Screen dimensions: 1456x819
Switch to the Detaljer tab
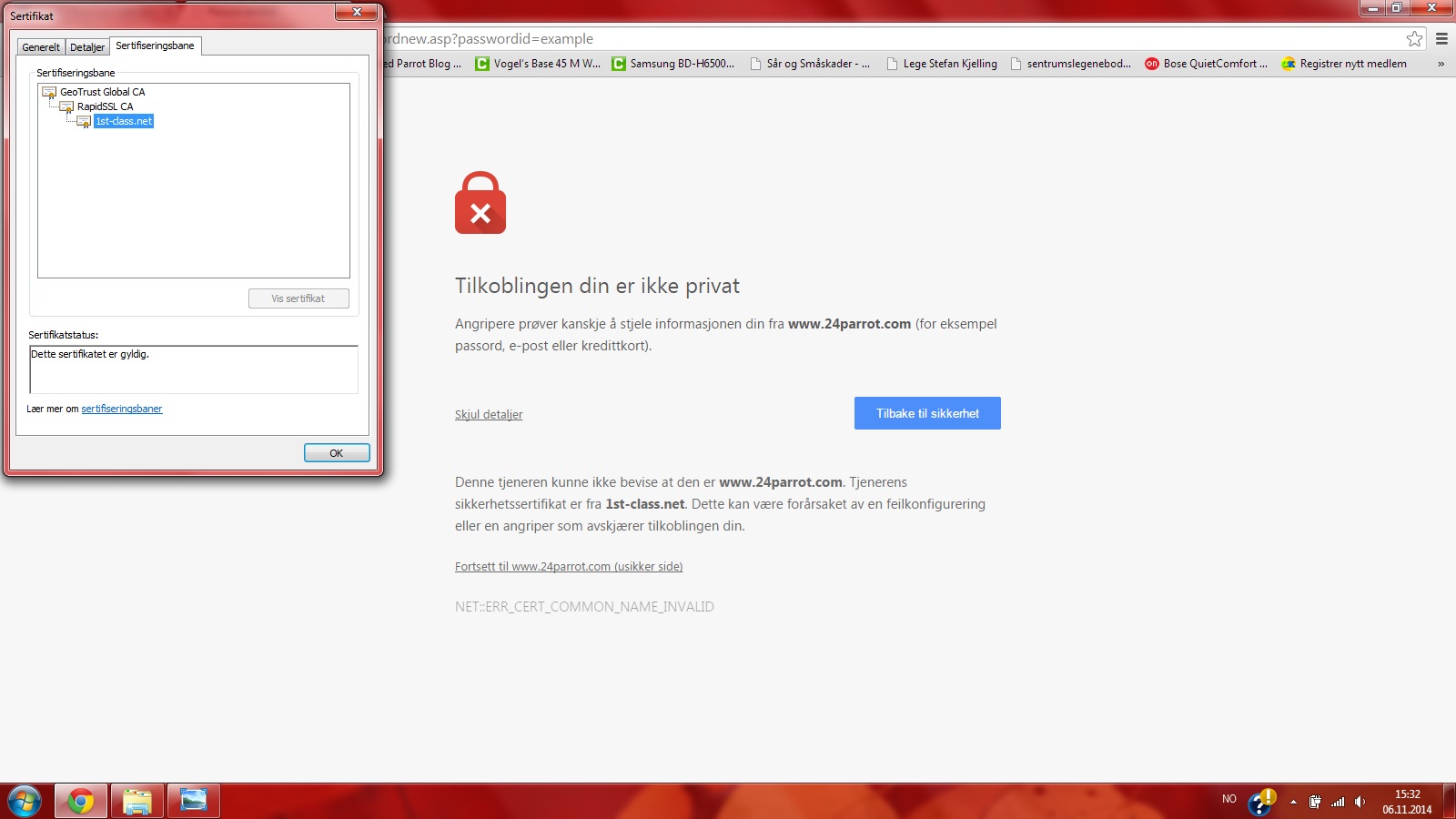(87, 47)
